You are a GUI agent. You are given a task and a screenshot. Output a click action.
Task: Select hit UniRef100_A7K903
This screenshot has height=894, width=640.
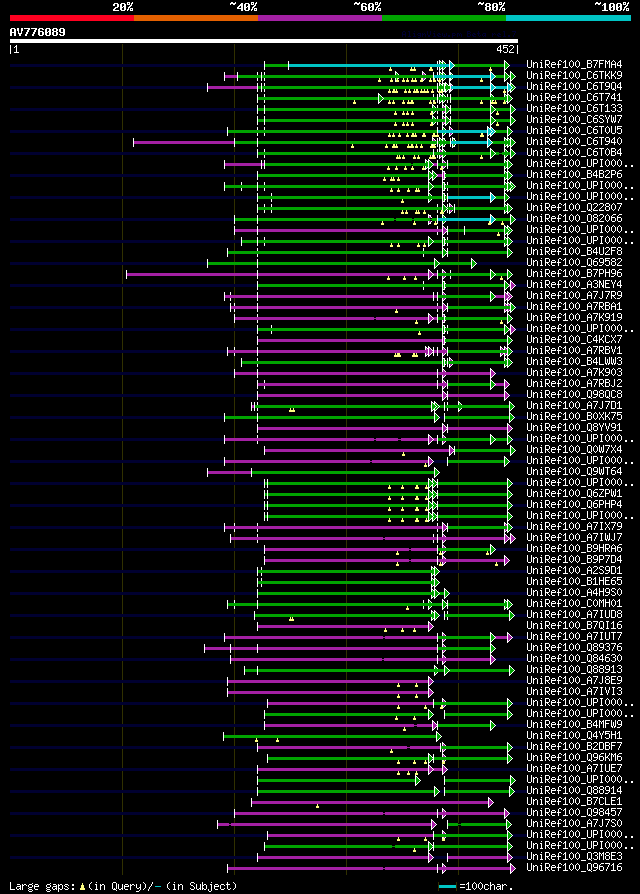574,373
